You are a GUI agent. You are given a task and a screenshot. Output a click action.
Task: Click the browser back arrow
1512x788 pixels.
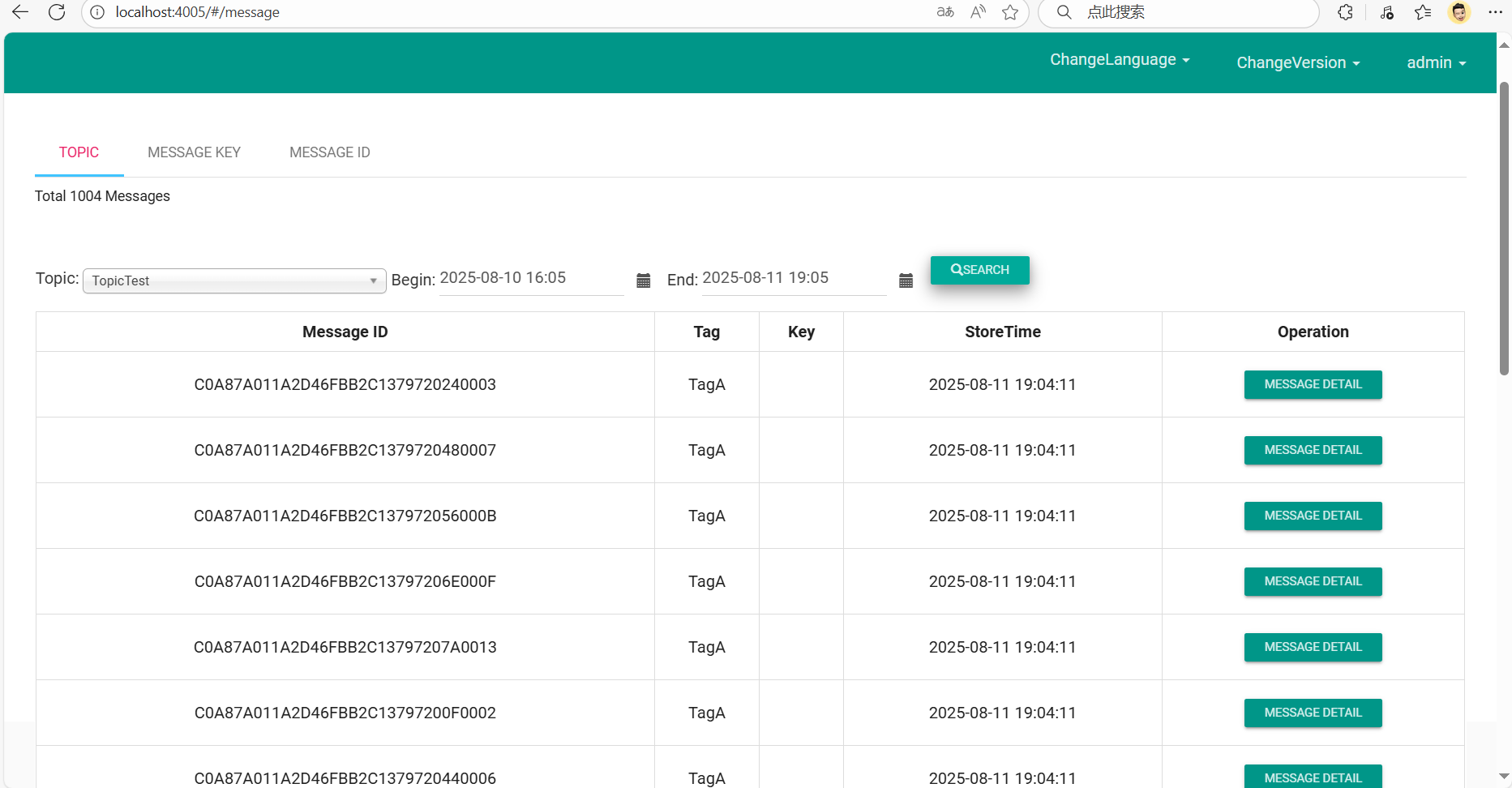click(20, 12)
